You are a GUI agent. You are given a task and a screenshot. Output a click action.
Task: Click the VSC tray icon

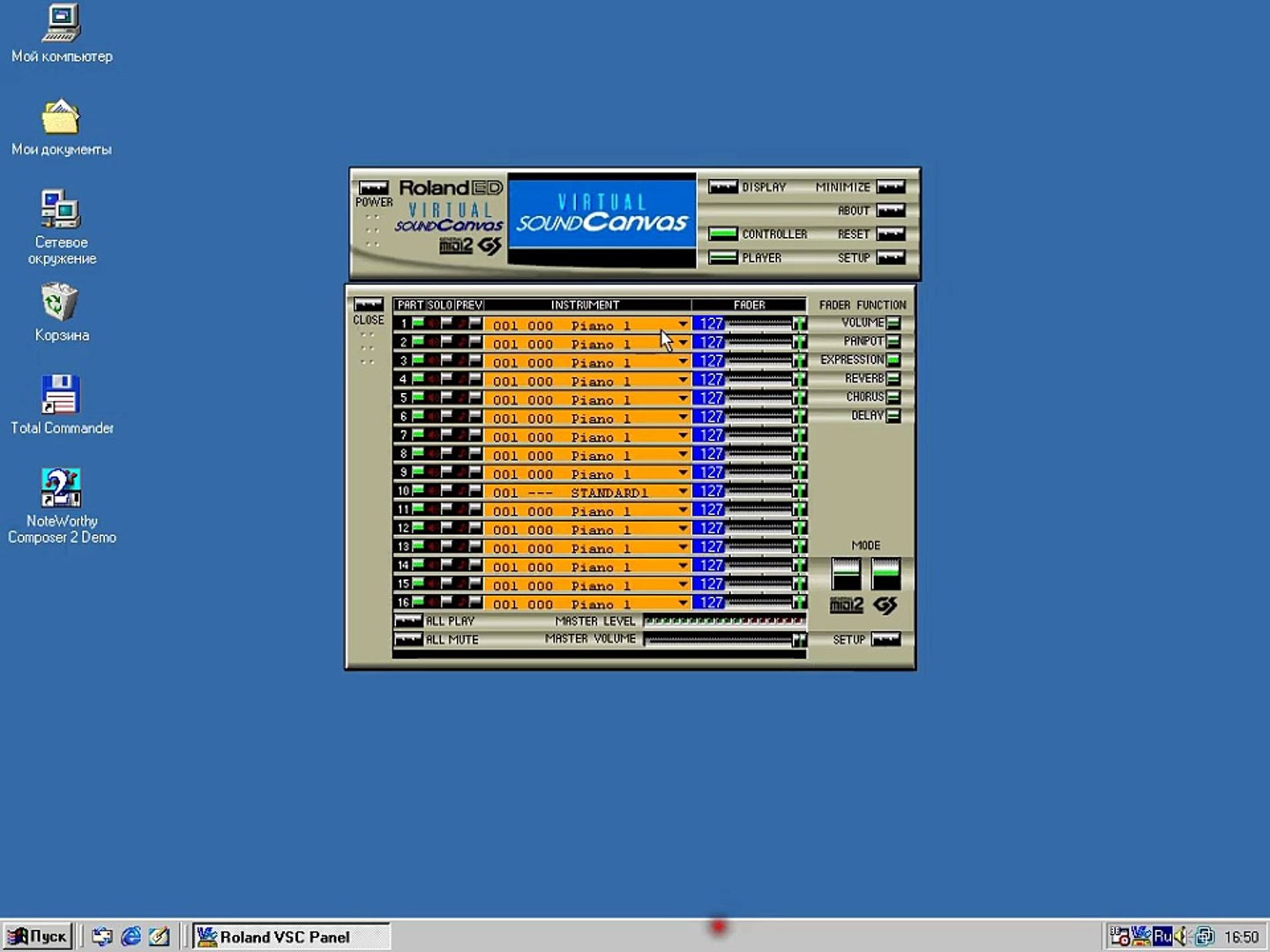1140,936
